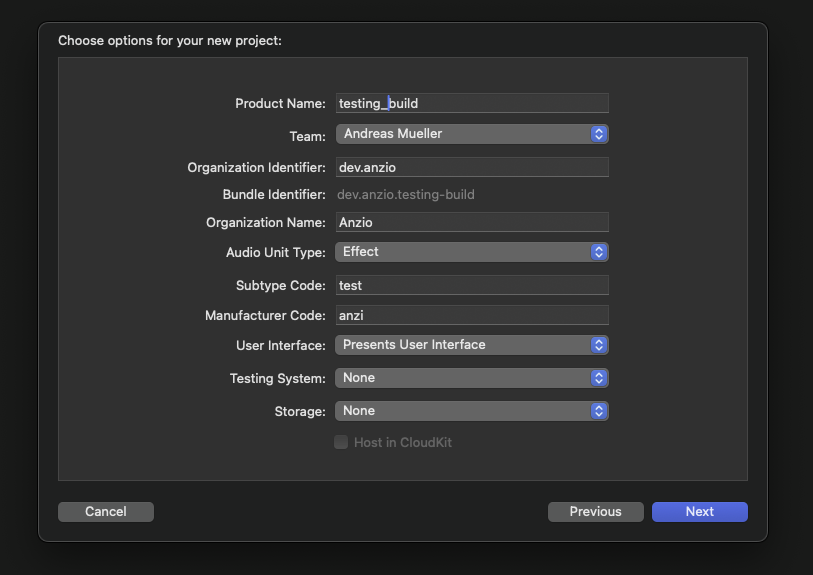Click the blue chevron icon beside Andreas Mueller
The width and height of the screenshot is (813, 575).
(599, 134)
